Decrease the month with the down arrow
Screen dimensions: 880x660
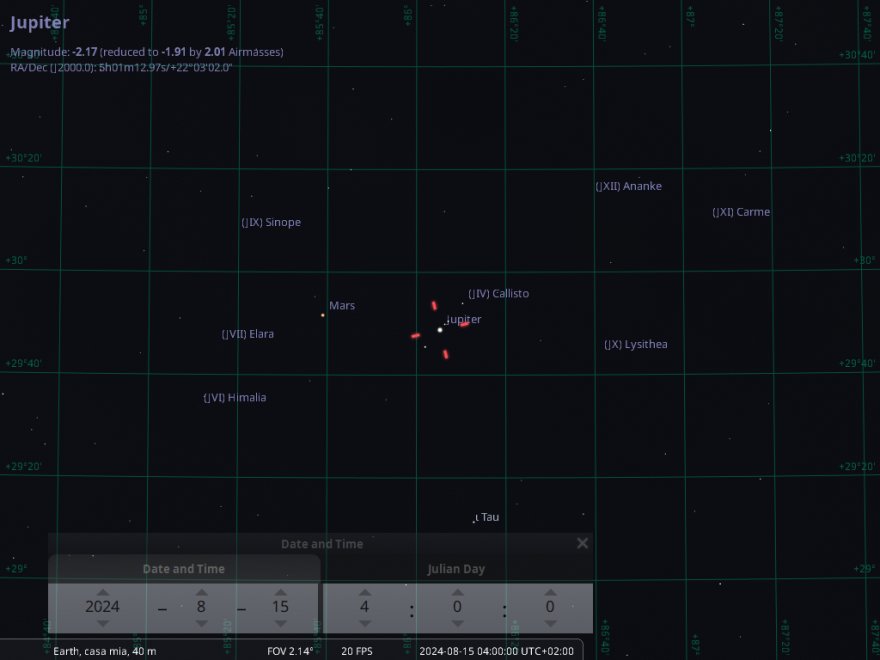pos(201,623)
